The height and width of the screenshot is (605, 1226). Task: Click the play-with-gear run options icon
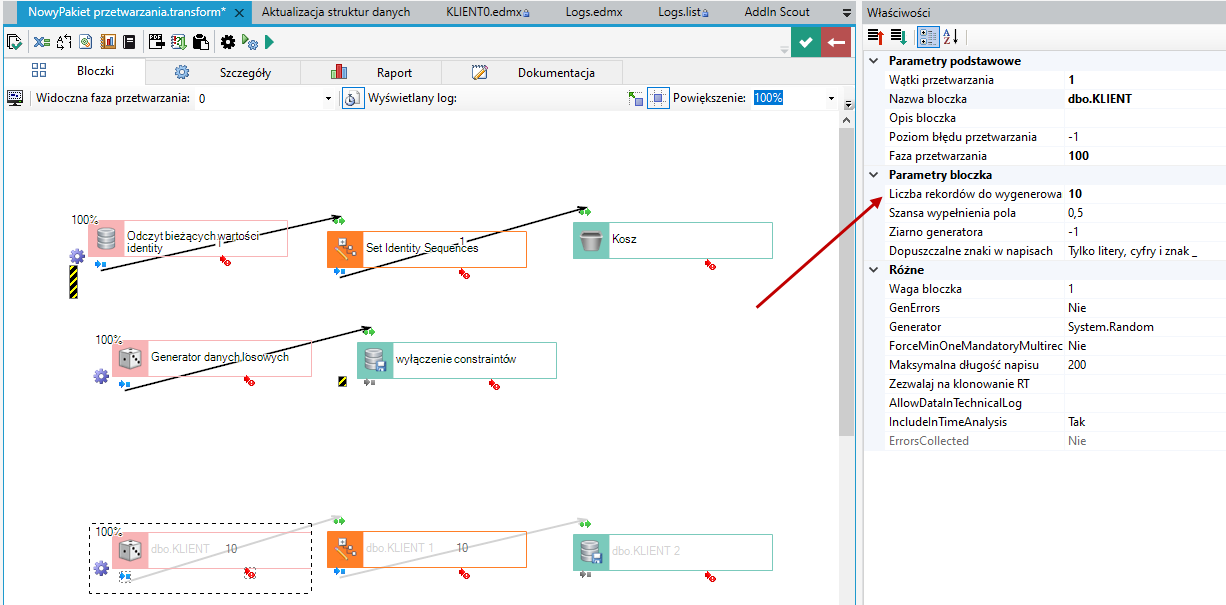(250, 42)
